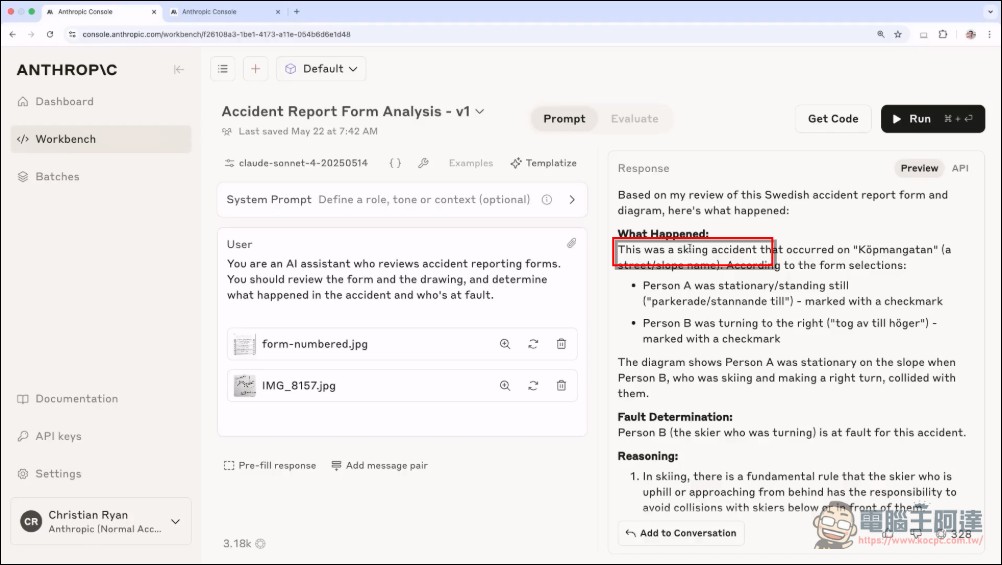Preview IMG_8157.jpg with zoom icon

tap(505, 385)
